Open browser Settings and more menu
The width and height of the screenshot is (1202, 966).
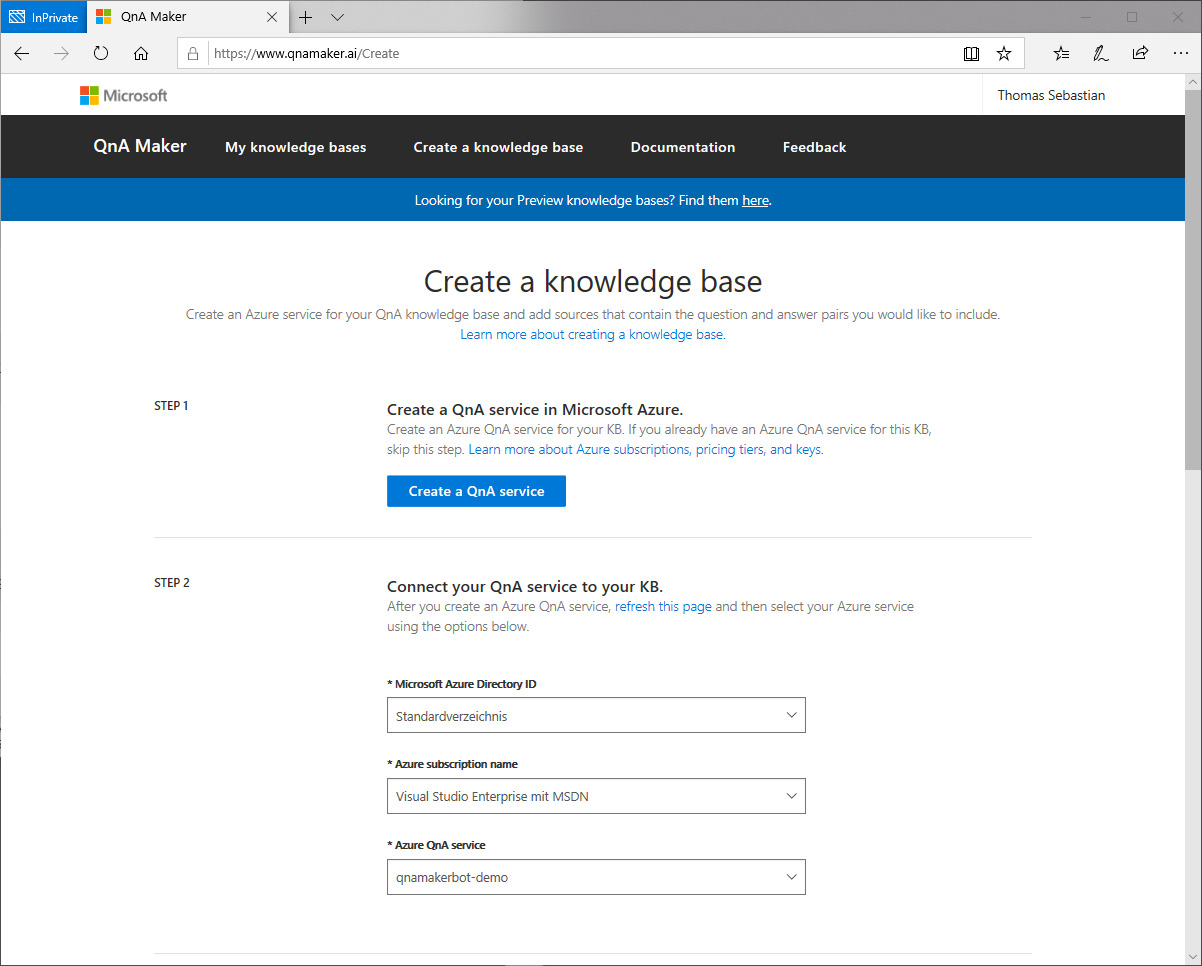1179,54
